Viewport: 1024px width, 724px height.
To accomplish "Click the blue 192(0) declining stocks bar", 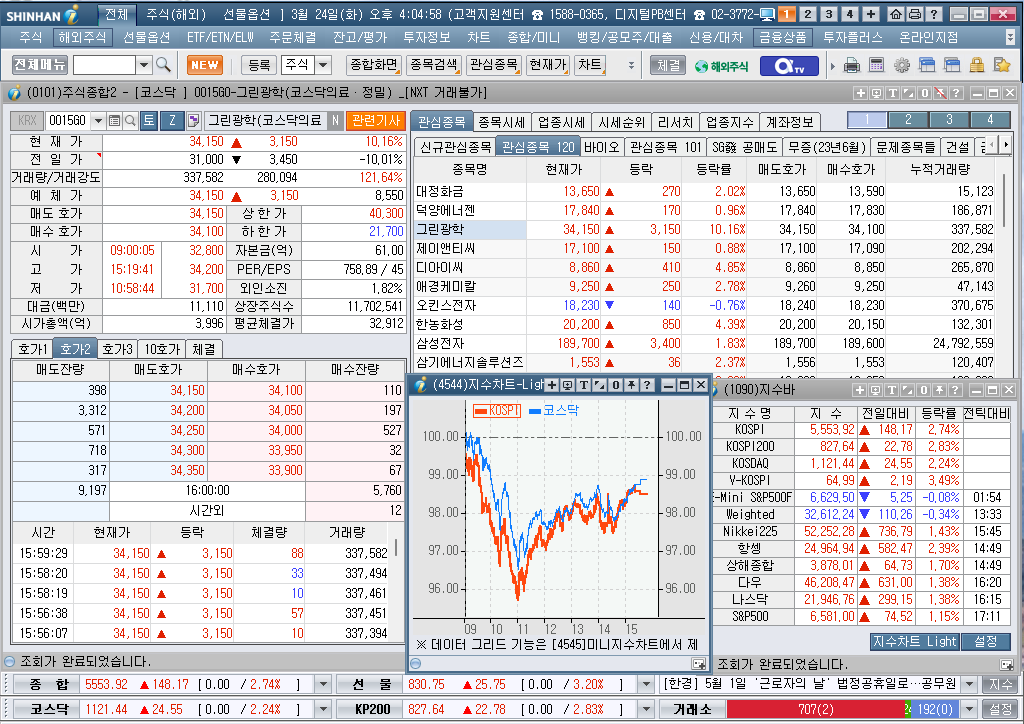I will coord(936,709).
